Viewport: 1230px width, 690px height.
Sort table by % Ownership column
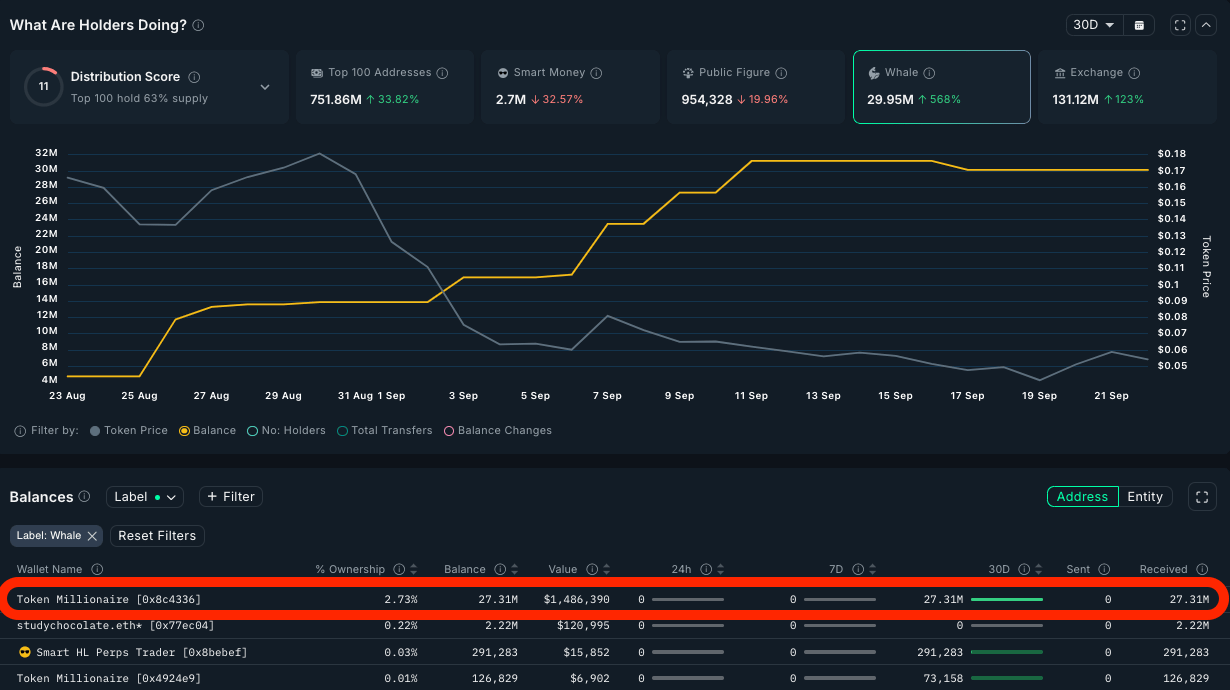click(414, 569)
